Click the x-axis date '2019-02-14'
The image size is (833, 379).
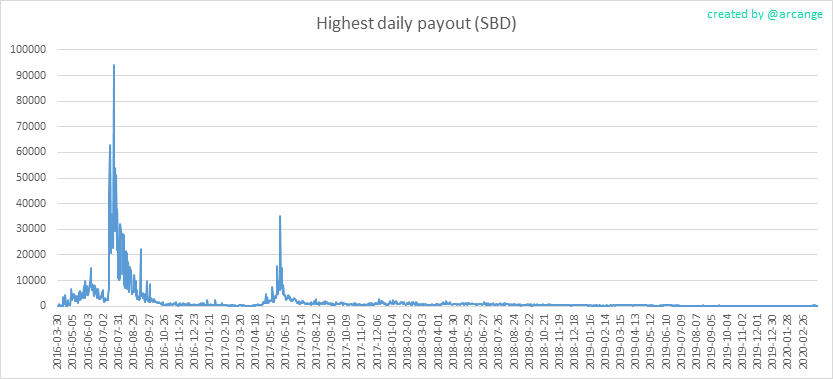pyautogui.click(x=606, y=341)
